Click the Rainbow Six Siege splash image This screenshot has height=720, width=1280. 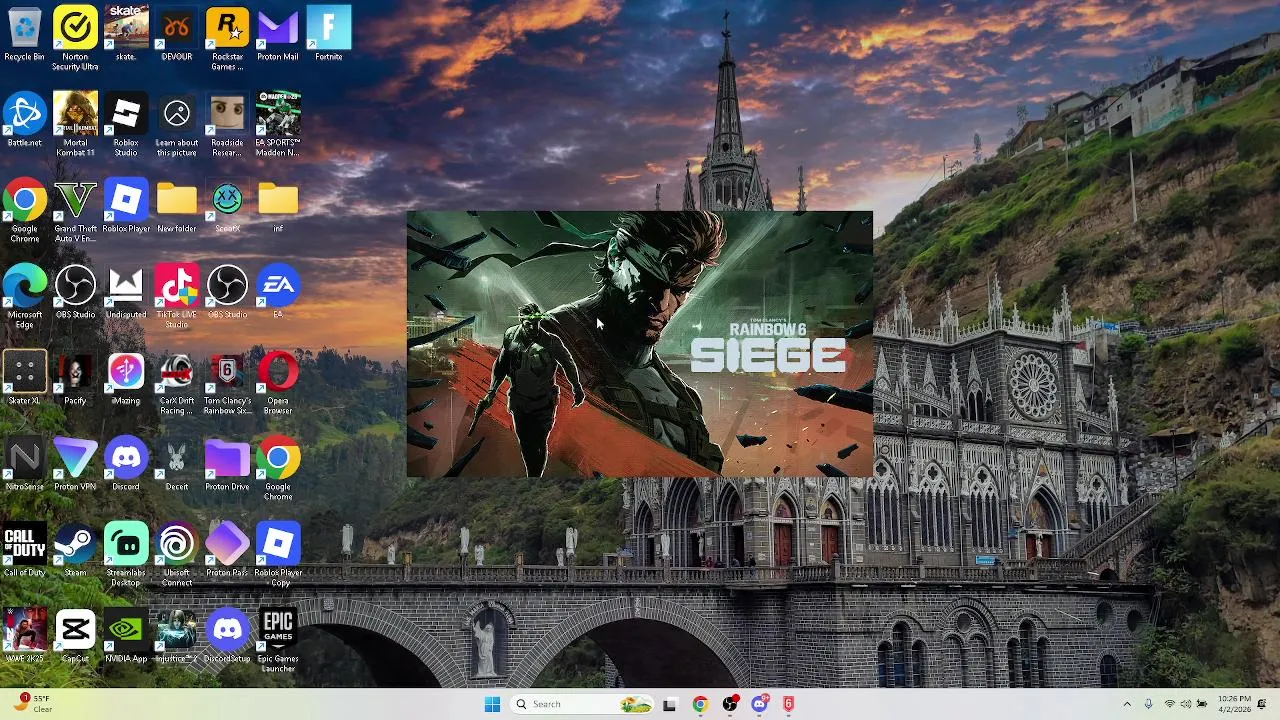[640, 344]
